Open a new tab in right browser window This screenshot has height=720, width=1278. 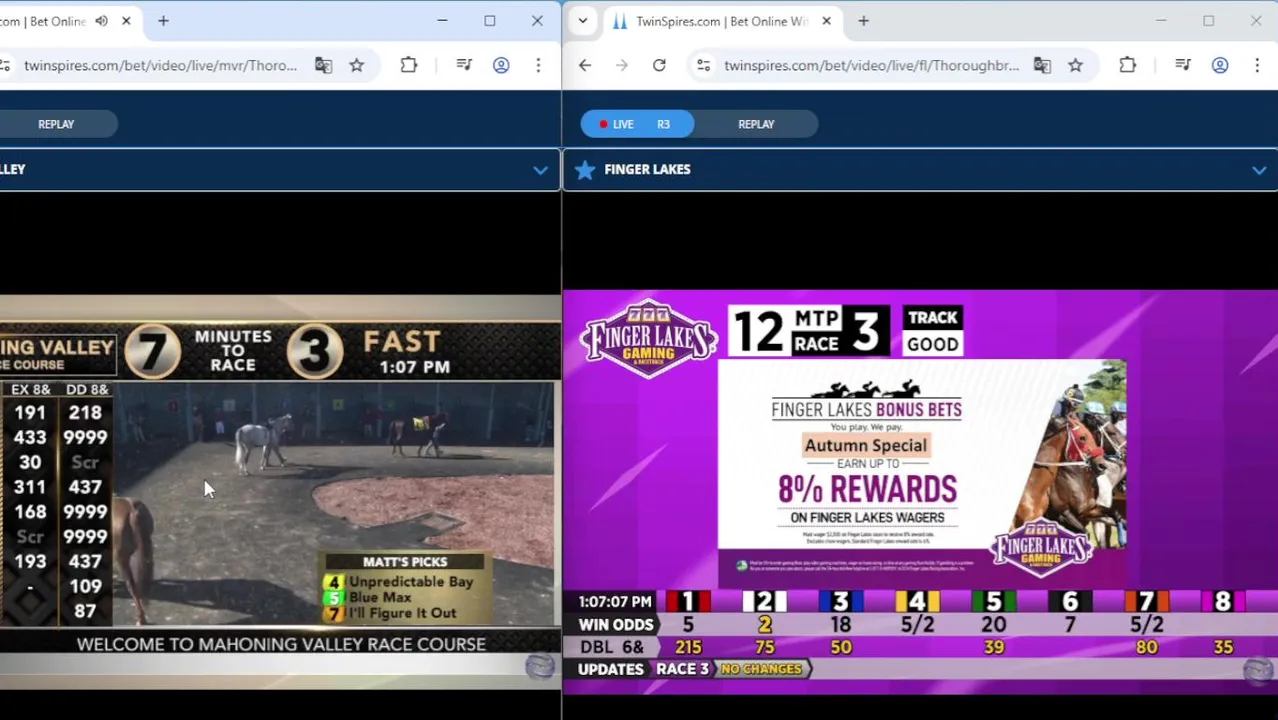click(863, 21)
